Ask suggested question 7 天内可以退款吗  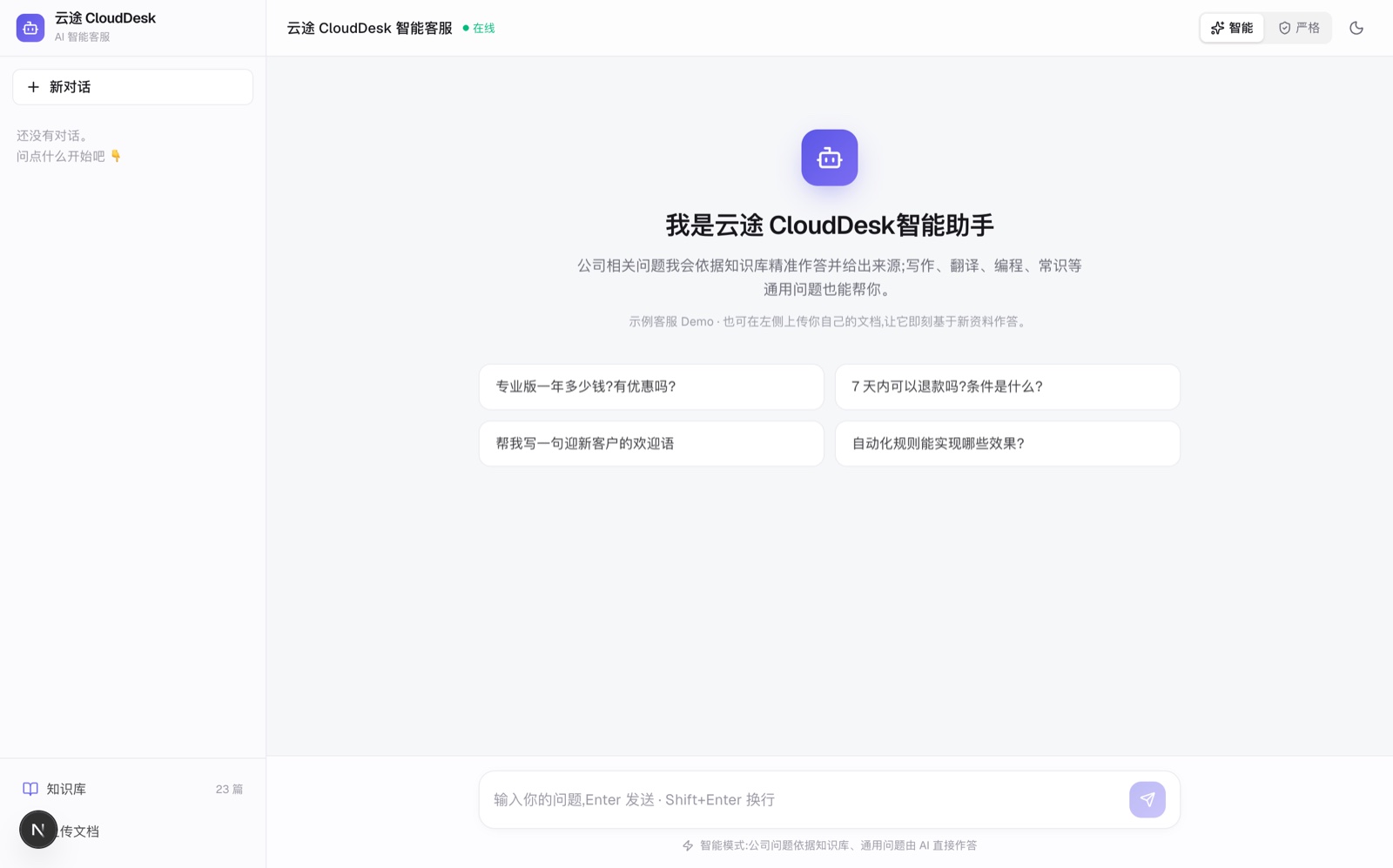coord(1007,387)
